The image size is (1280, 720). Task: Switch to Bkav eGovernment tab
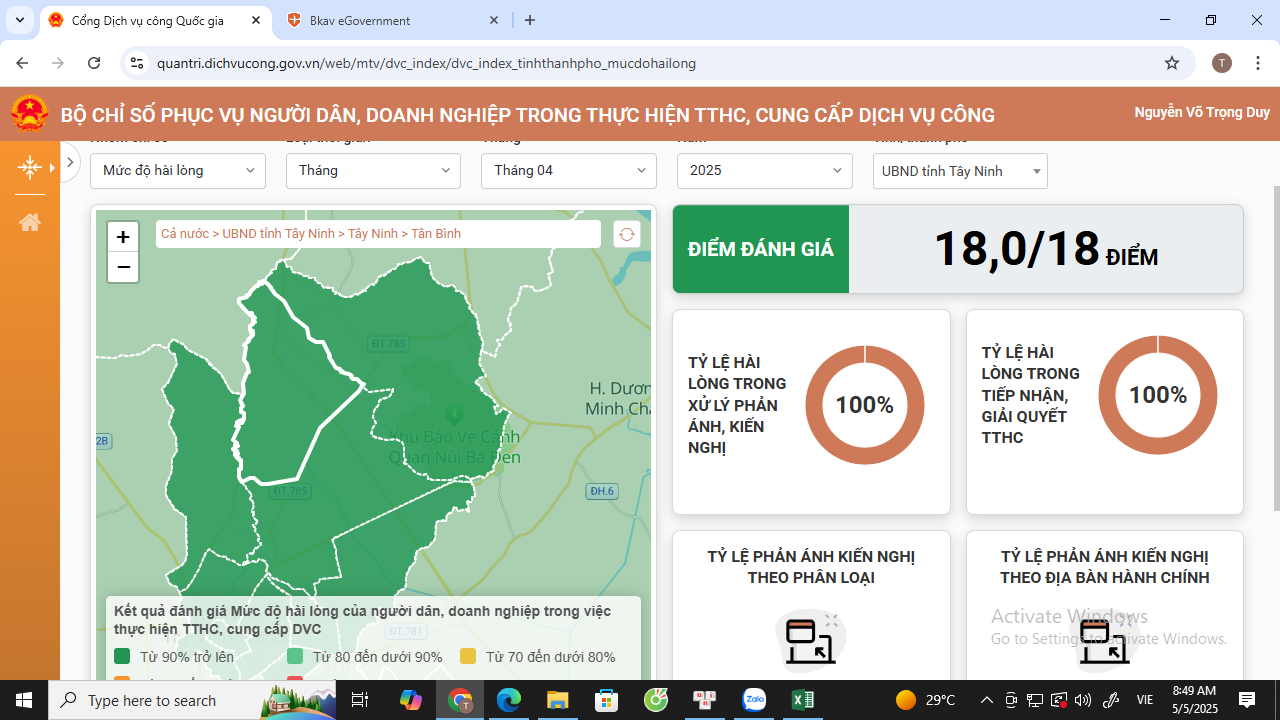393,20
